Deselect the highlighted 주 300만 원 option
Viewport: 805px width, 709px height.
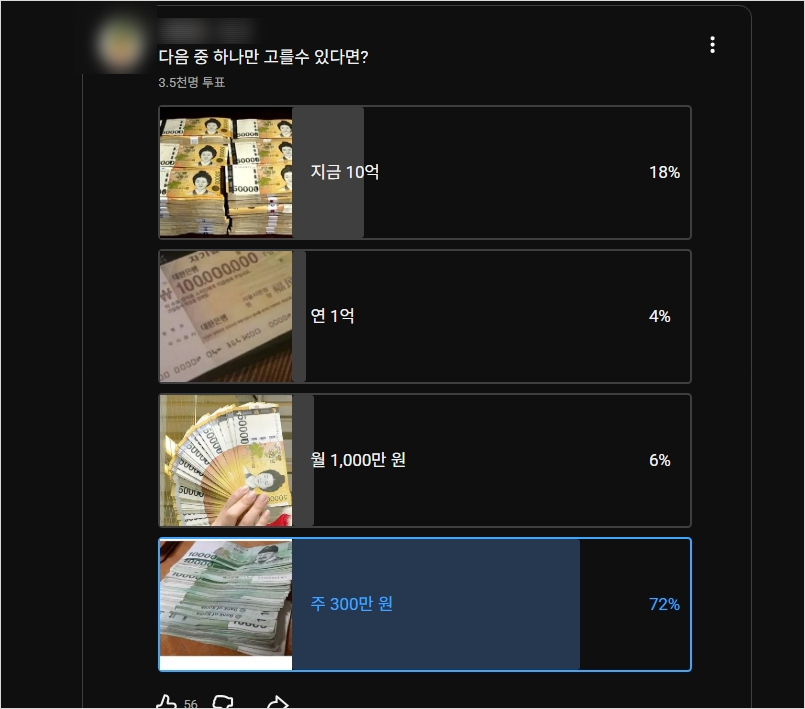click(425, 604)
